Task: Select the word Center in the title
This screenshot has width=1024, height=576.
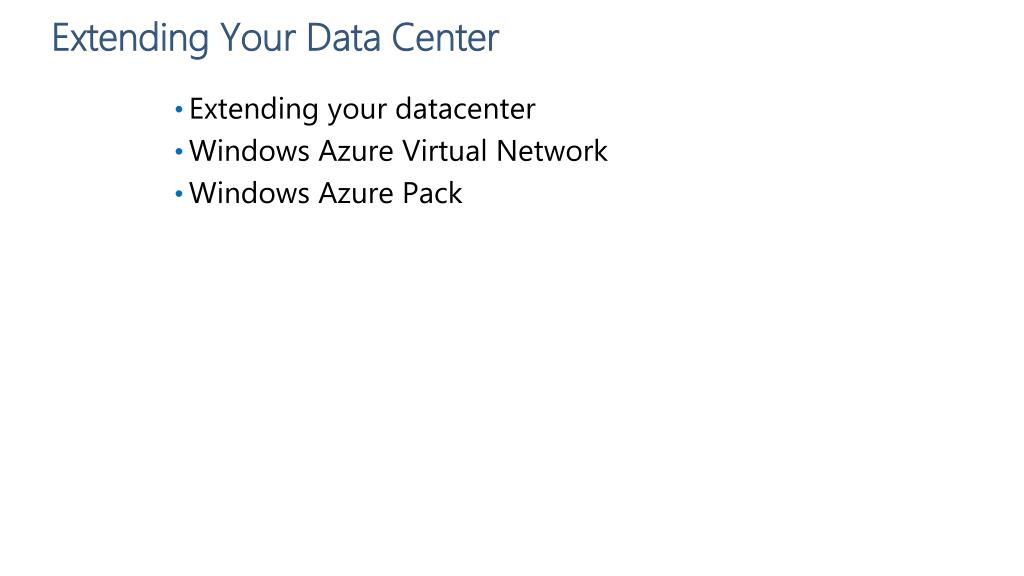Action: coord(445,38)
